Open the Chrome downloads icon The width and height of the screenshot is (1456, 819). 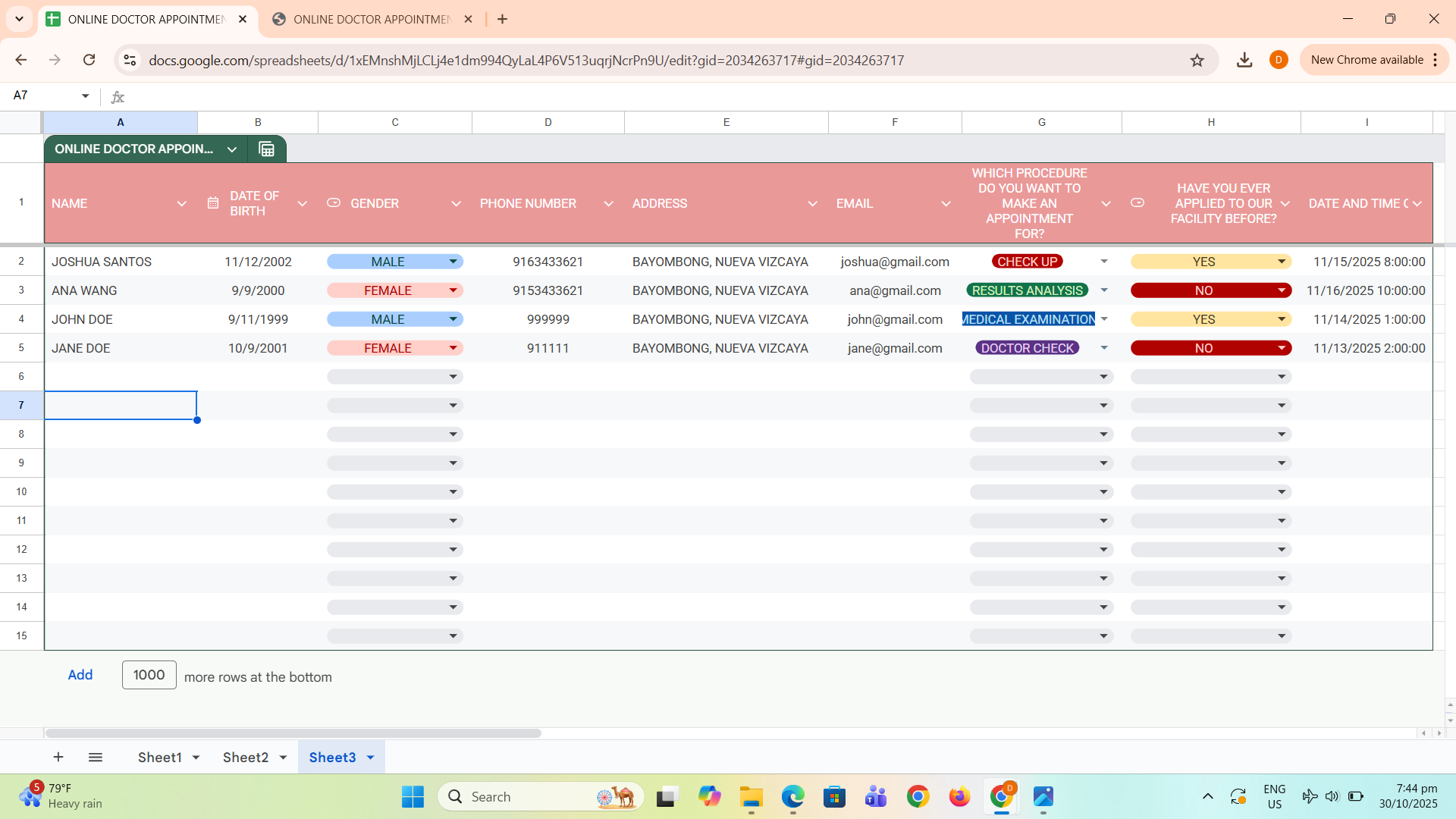click(1244, 61)
